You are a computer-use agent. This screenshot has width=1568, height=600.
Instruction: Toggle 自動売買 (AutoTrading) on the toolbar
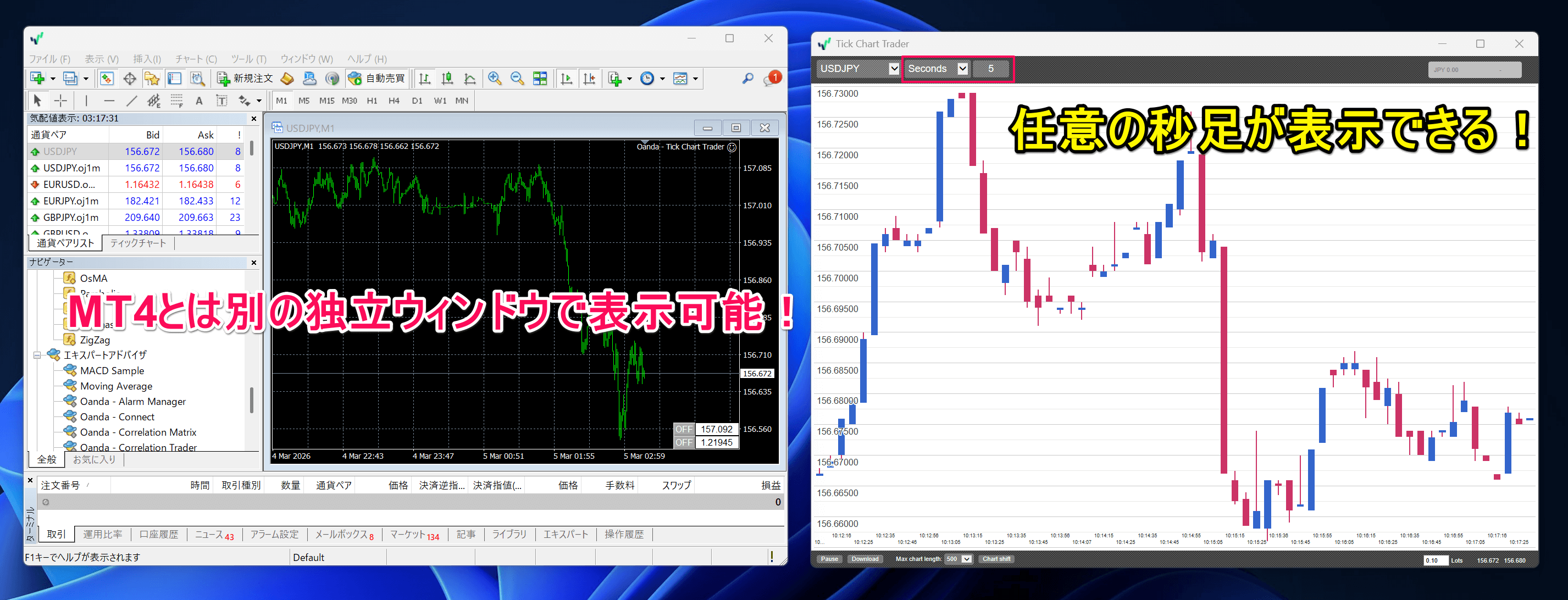(x=378, y=78)
